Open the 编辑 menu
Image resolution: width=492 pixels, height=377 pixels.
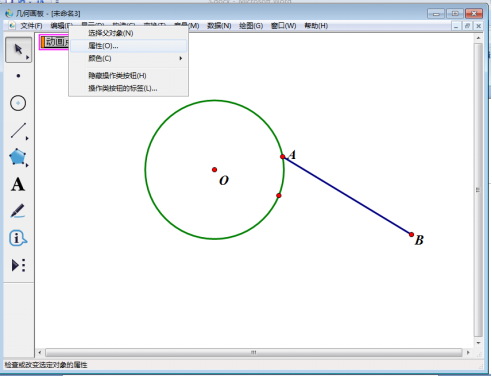60,26
